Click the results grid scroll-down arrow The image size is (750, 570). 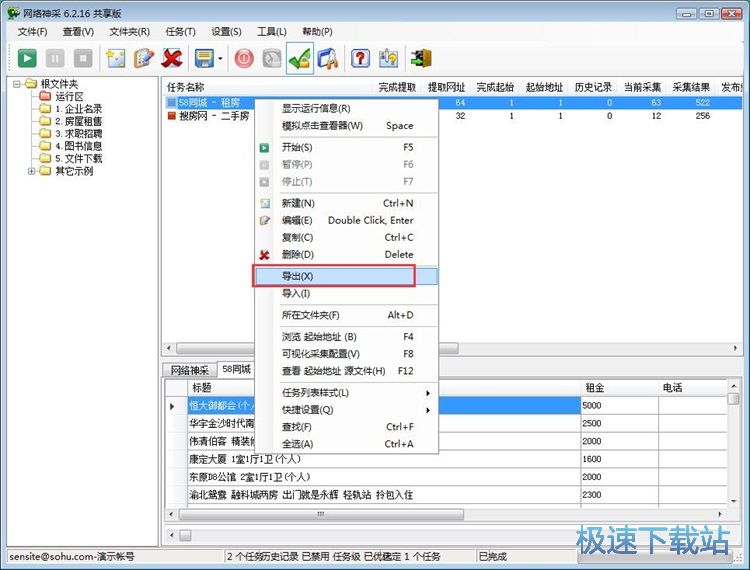click(x=733, y=501)
